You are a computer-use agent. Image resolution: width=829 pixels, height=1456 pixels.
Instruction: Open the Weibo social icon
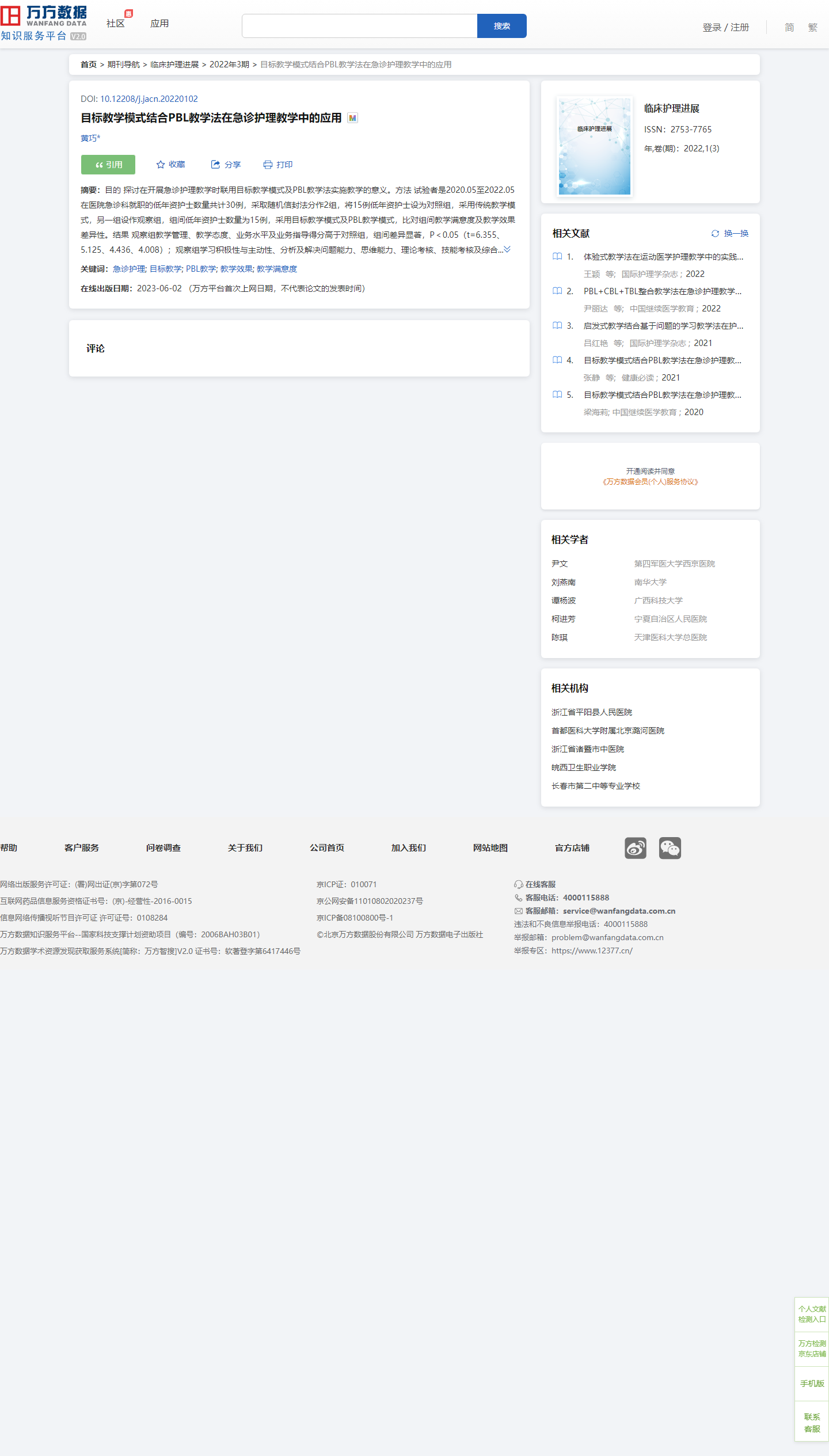tap(635, 848)
